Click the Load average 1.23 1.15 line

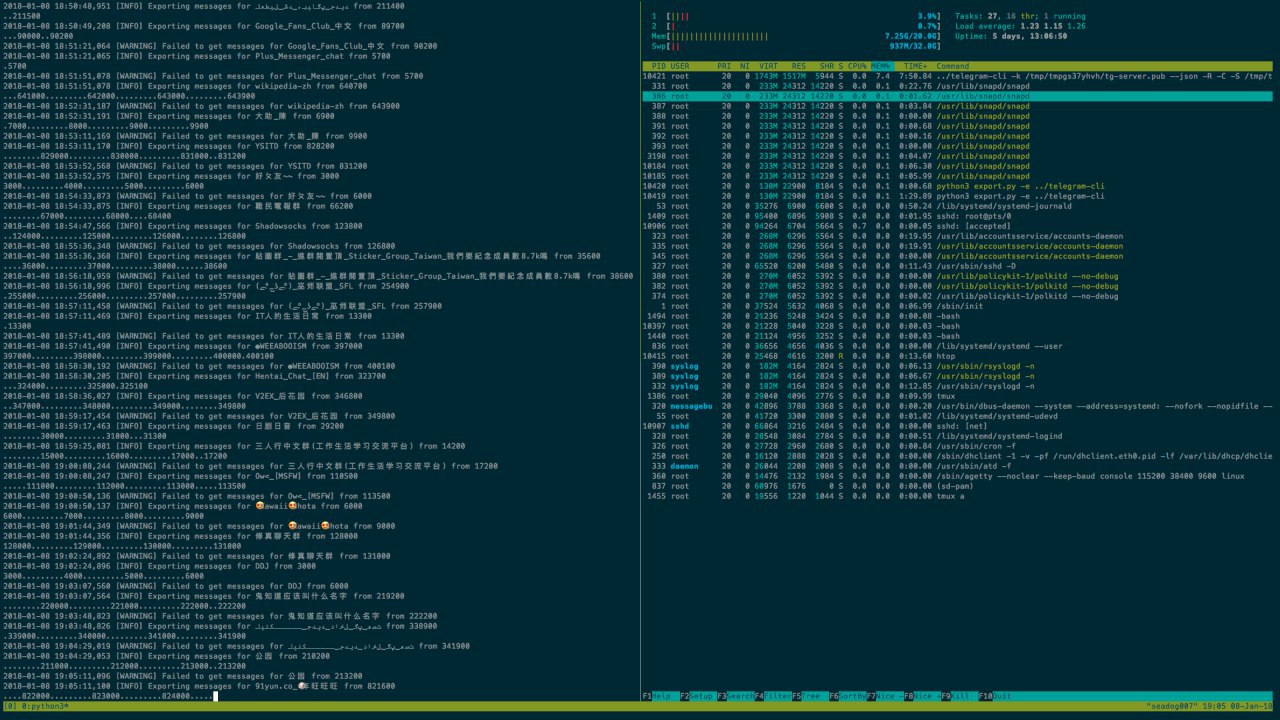pos(1020,26)
